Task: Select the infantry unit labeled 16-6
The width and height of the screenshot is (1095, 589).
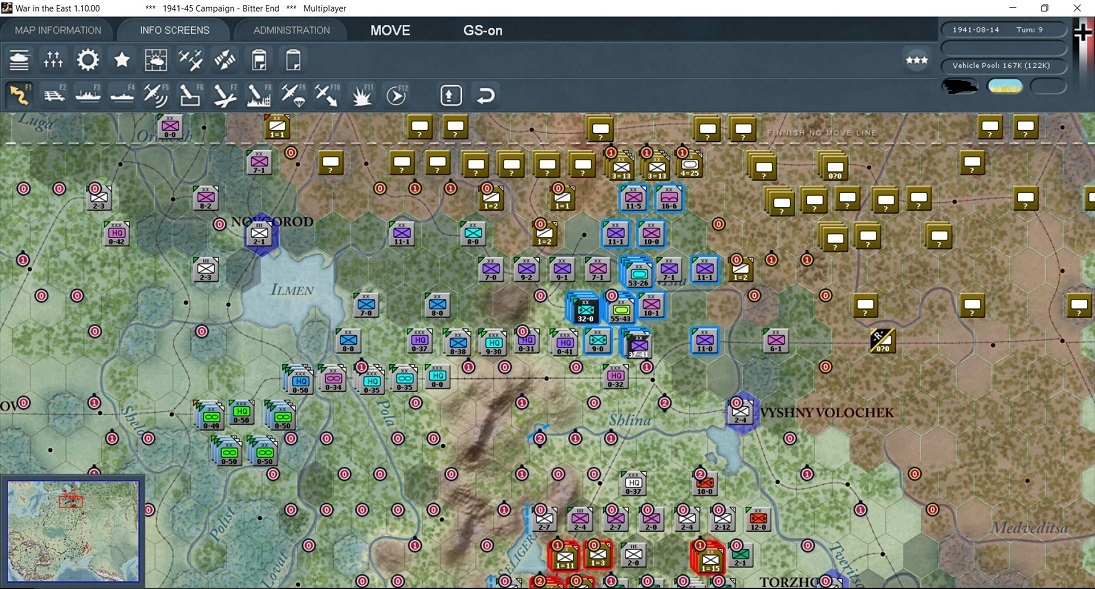Action: pos(669,198)
